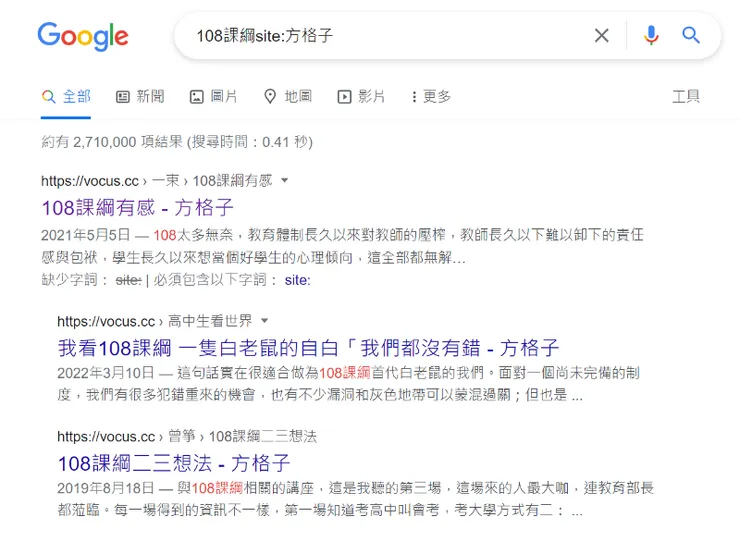Click the URL breadcrumb https://vocus.cc › 曾箏
740x541 pixels.
187,437
